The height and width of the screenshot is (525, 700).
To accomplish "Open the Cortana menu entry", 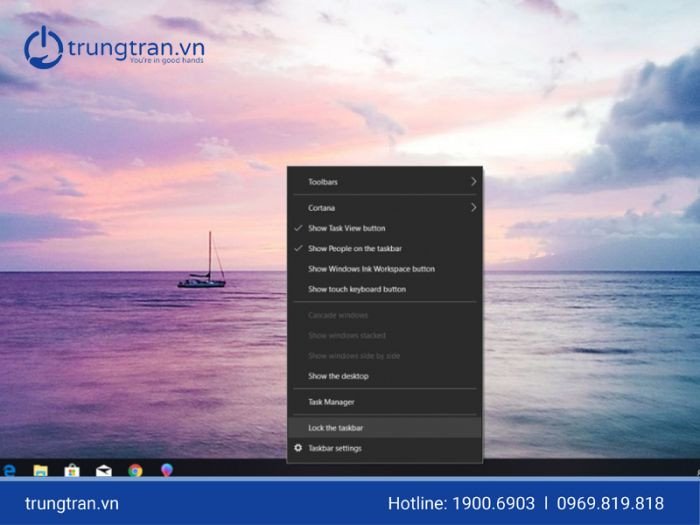I will [385, 208].
